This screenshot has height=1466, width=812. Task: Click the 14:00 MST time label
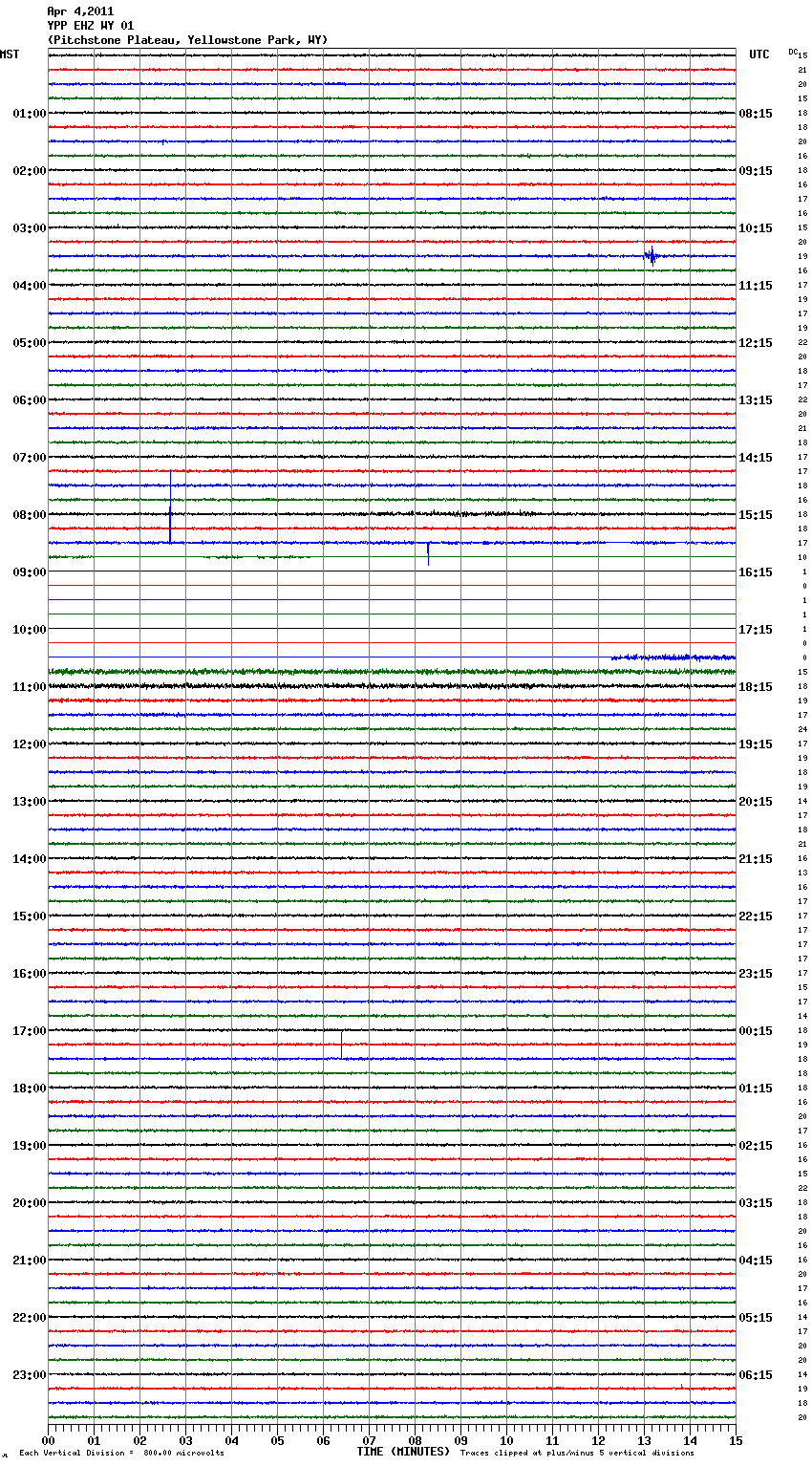30,859
